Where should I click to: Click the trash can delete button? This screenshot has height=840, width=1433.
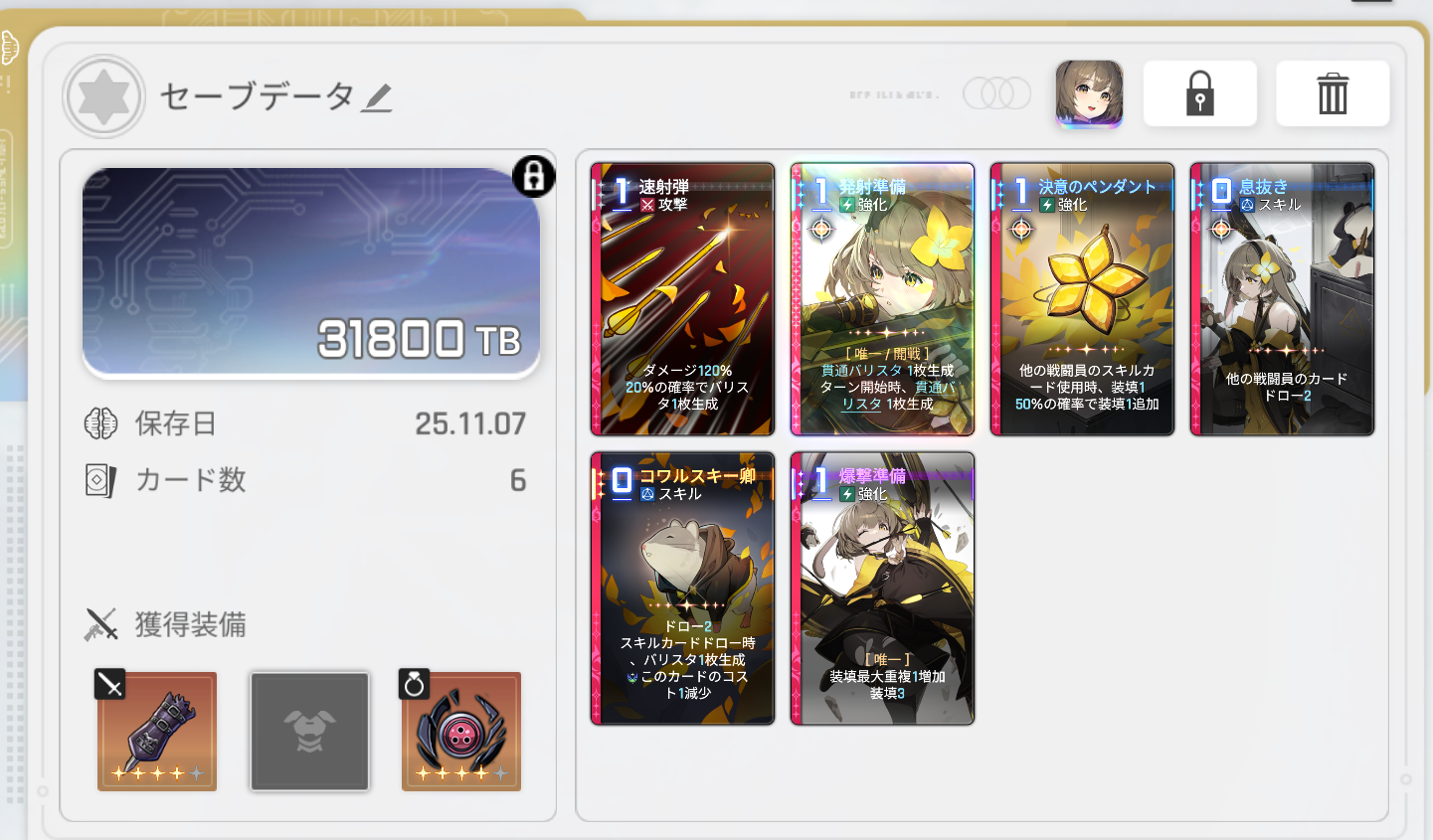pyautogui.click(x=1333, y=93)
